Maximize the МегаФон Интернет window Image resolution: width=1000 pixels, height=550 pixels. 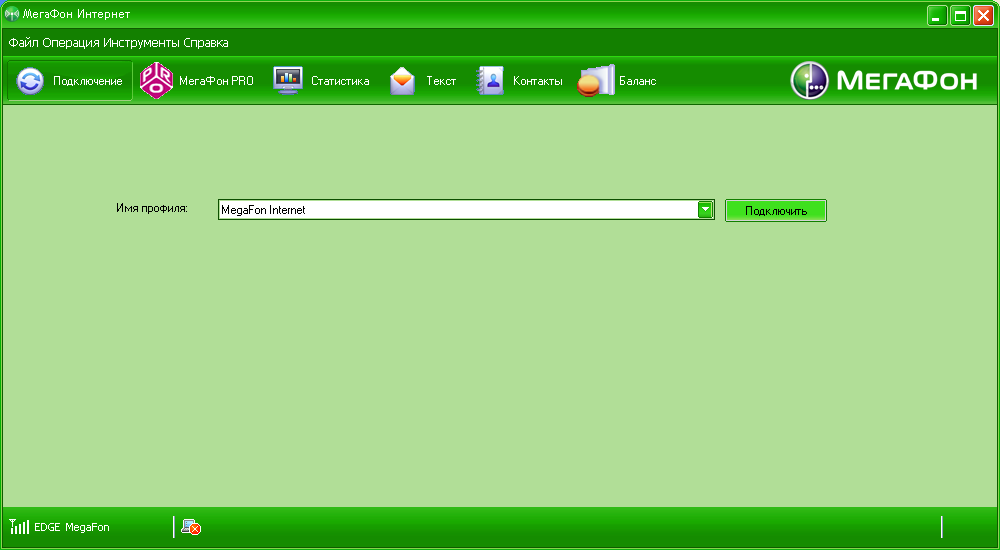coord(960,15)
